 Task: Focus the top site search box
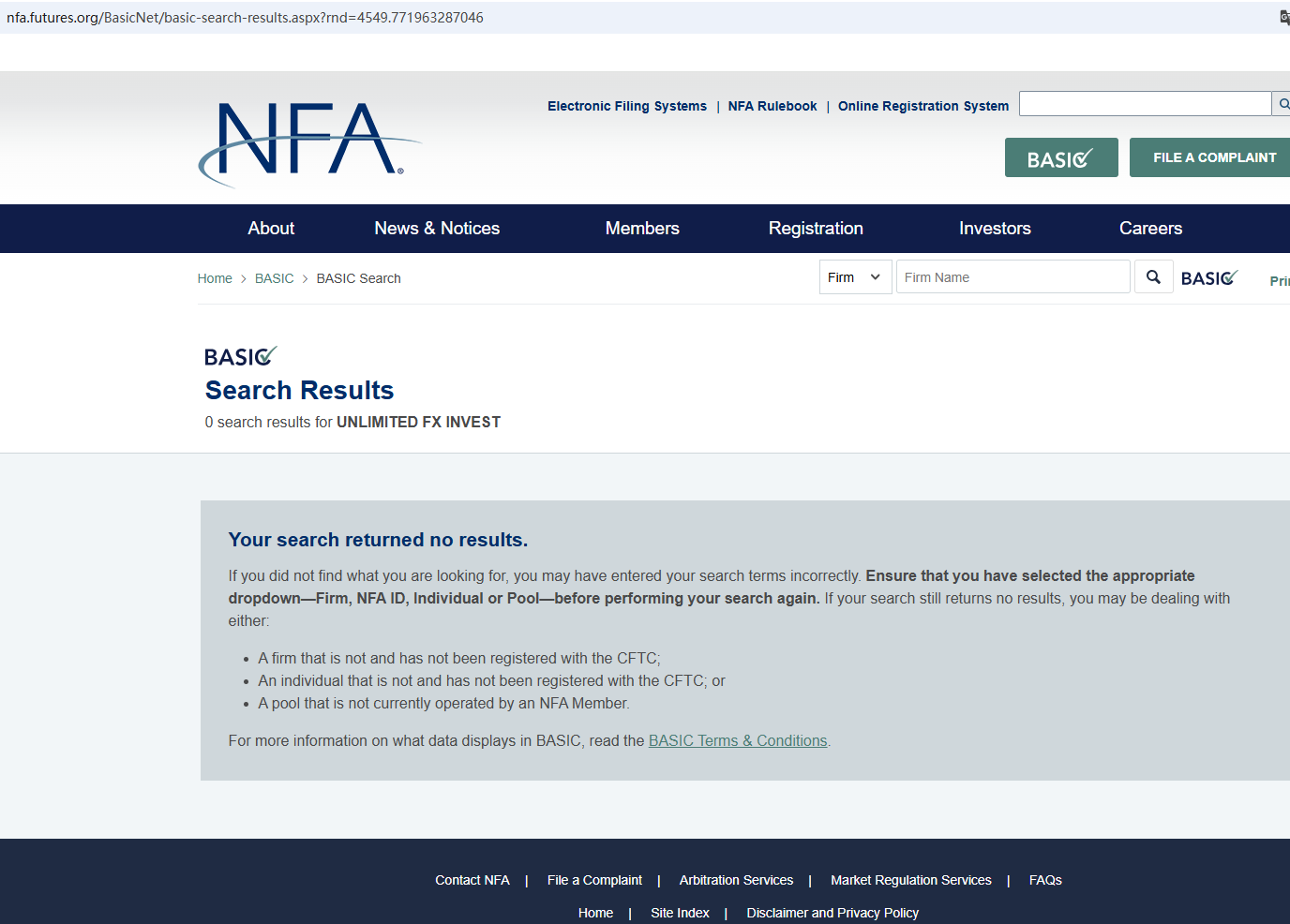point(1145,103)
